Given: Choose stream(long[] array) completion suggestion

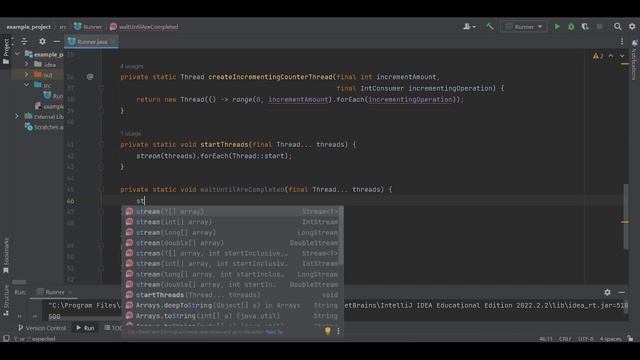Looking at the screenshot, I should tap(231, 233).
